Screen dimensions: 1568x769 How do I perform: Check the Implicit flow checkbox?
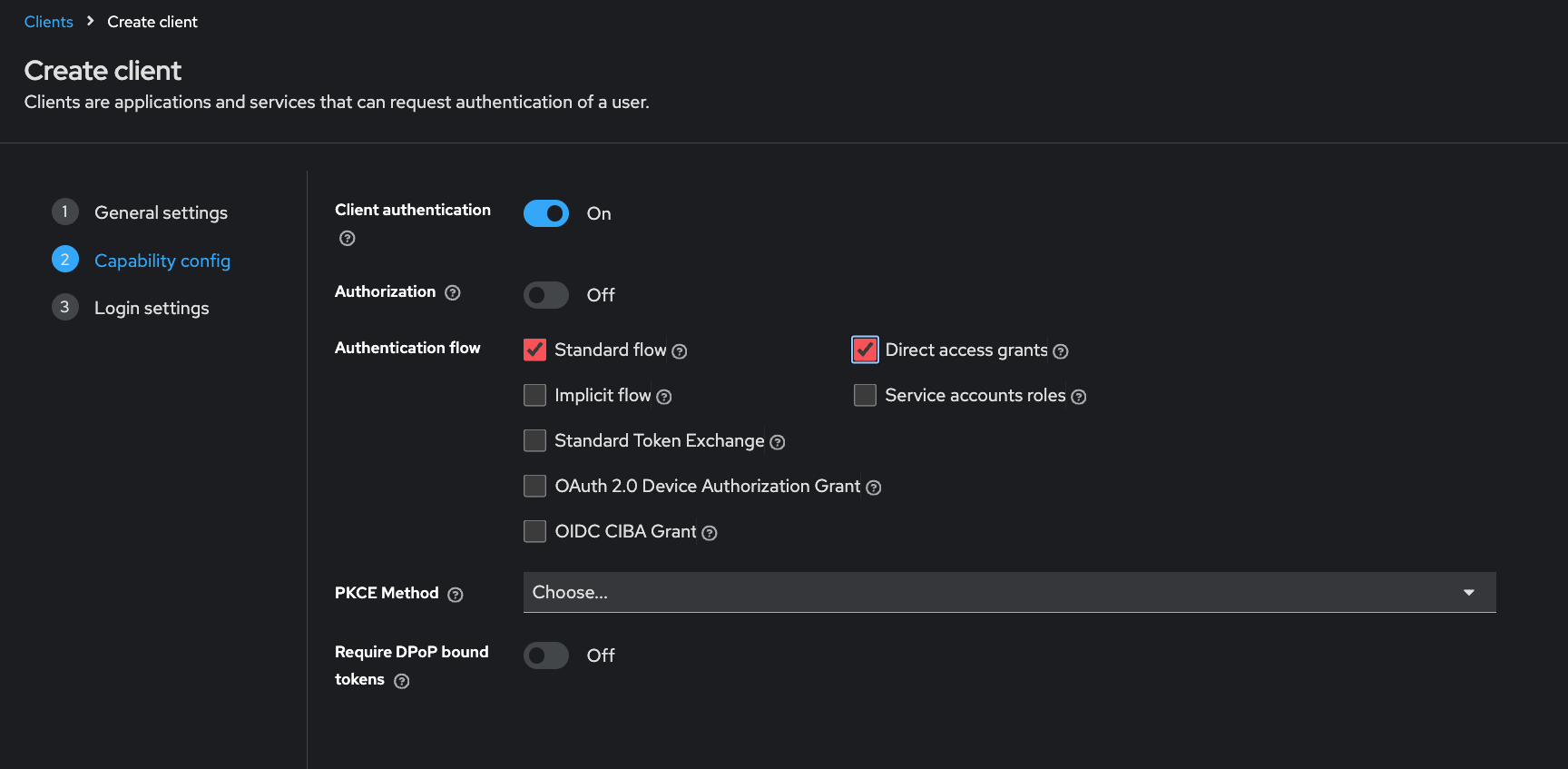(x=535, y=395)
